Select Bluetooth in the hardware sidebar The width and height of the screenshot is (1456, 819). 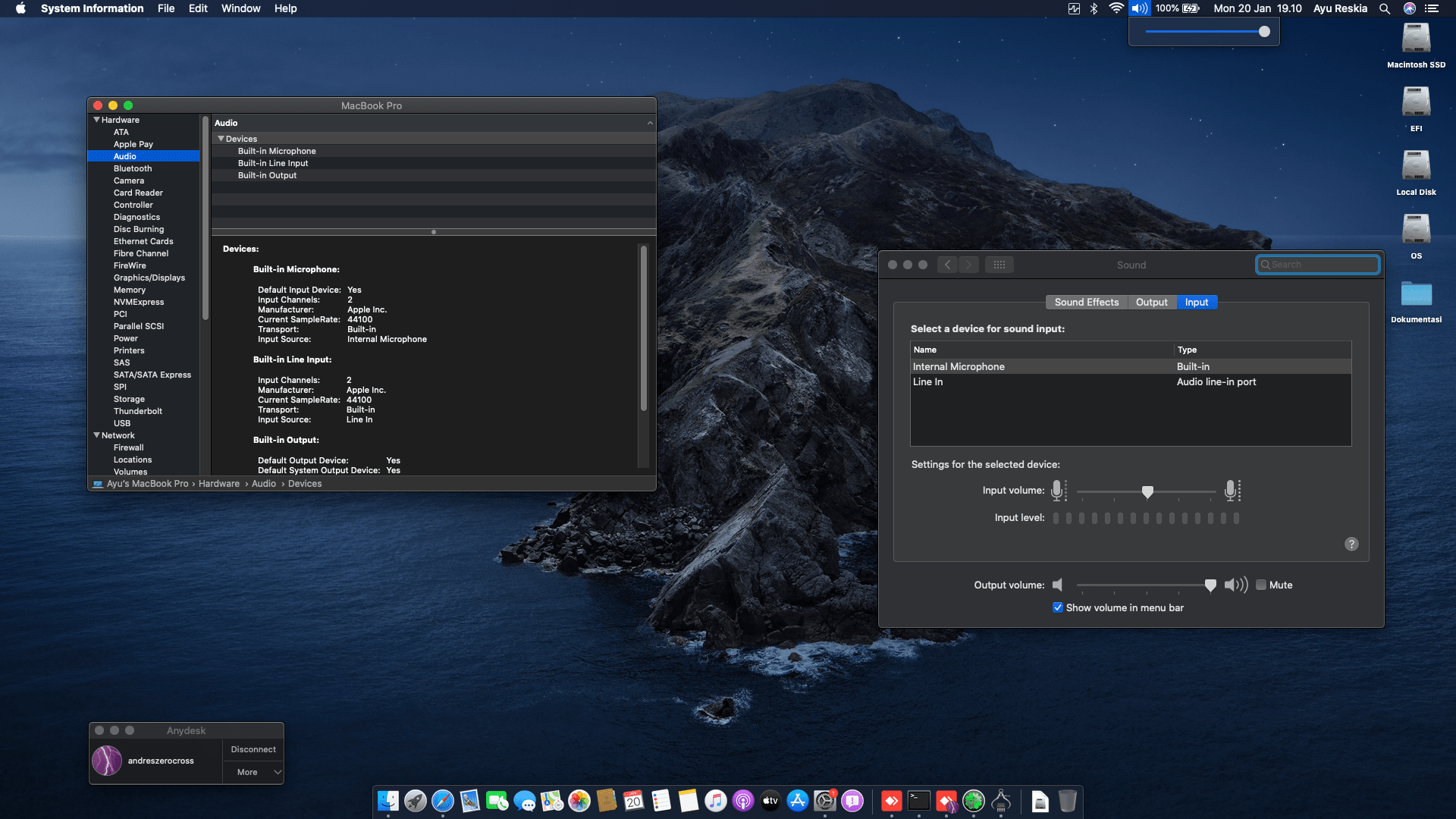[x=133, y=168]
